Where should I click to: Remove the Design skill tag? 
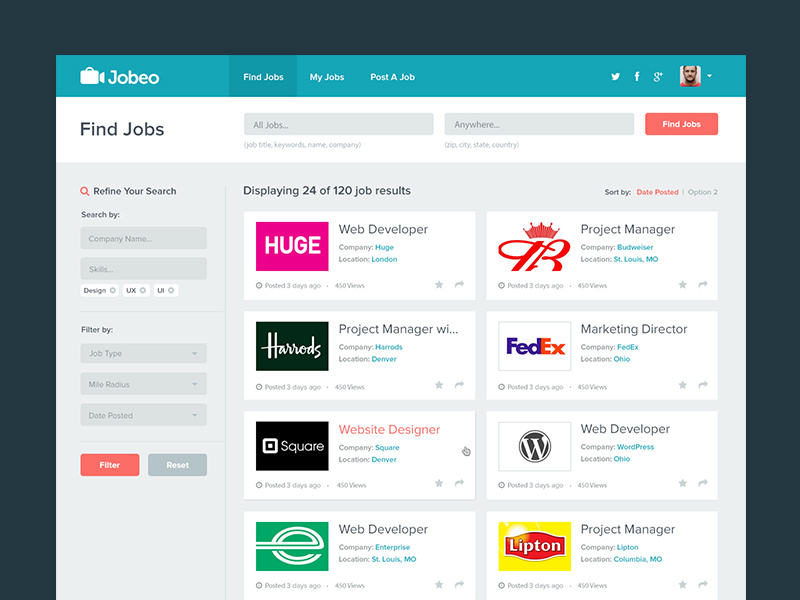pos(113,290)
